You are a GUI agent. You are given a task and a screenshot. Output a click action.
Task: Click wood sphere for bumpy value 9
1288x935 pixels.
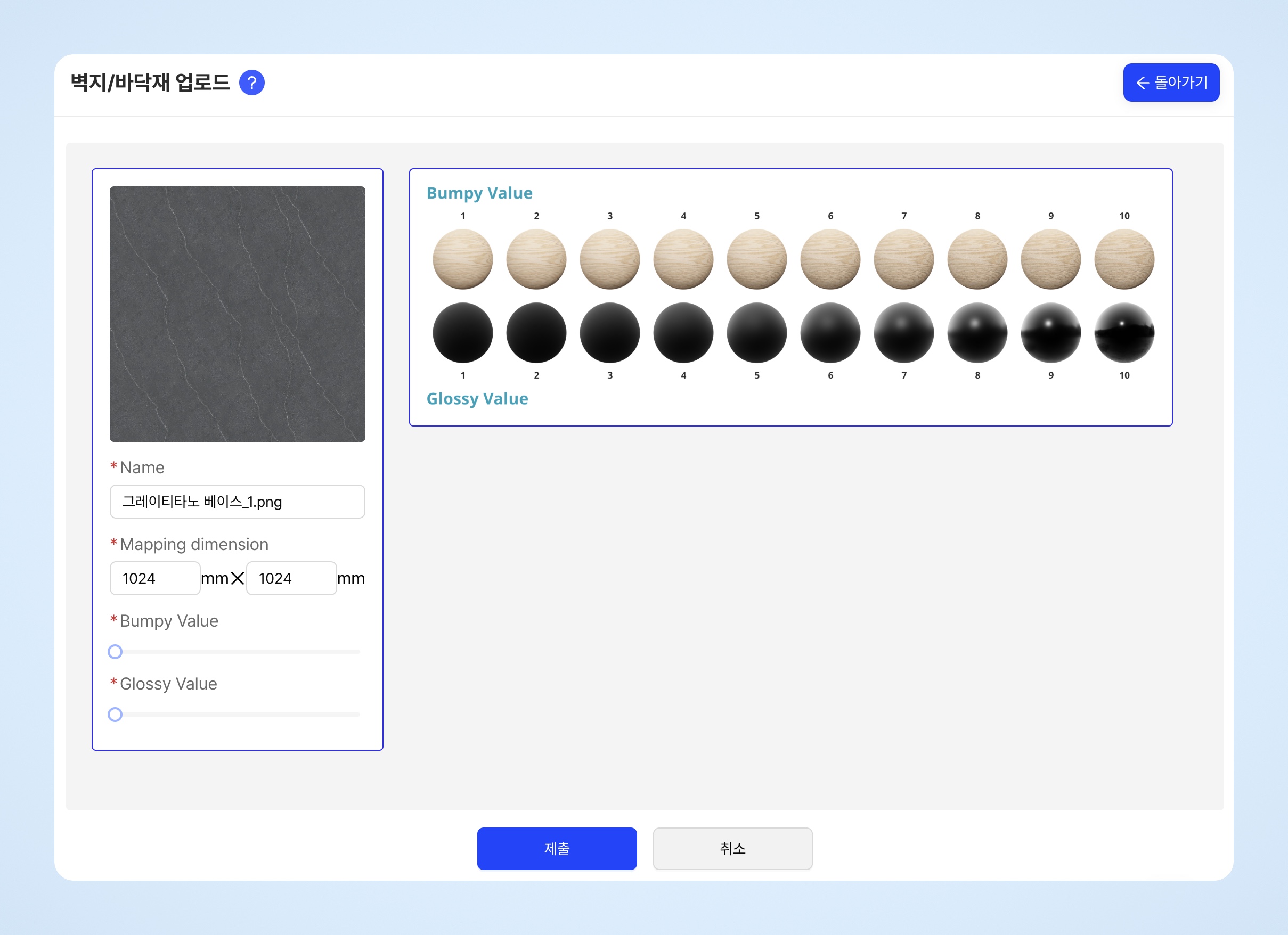pyautogui.click(x=1051, y=259)
